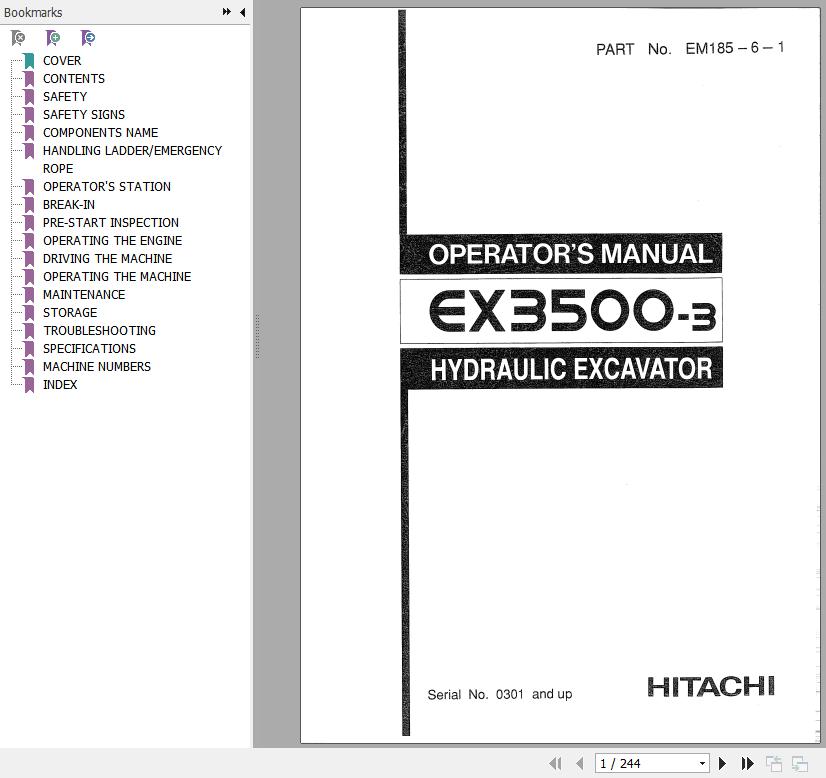
Task: Go to the next page
Action: [x=723, y=763]
